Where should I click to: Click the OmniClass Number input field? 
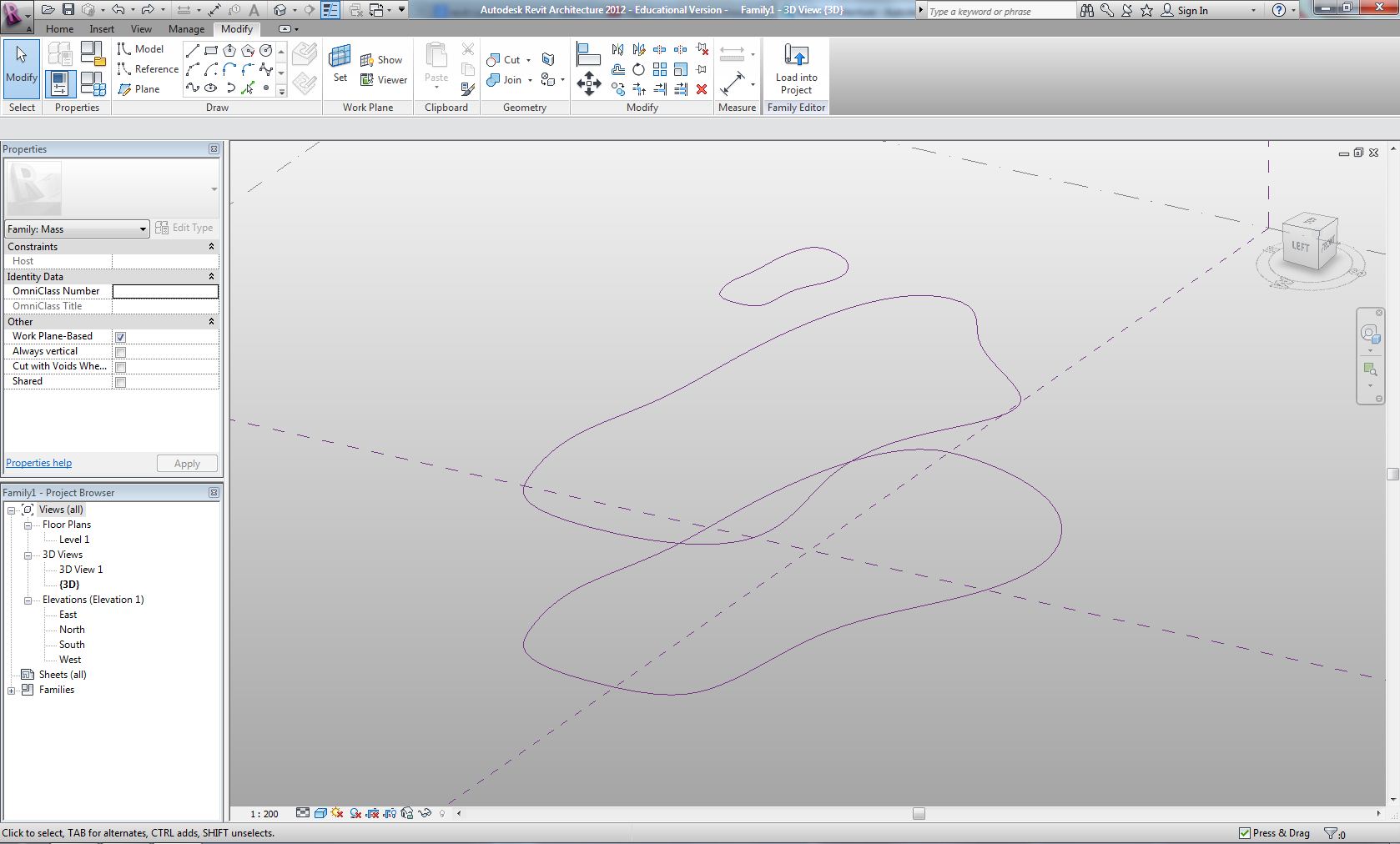[x=165, y=291]
